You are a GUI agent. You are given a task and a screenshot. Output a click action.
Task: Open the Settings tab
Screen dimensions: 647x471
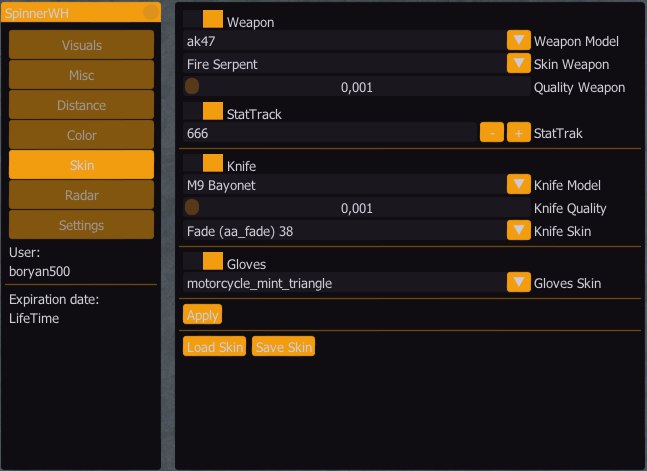tap(81, 225)
